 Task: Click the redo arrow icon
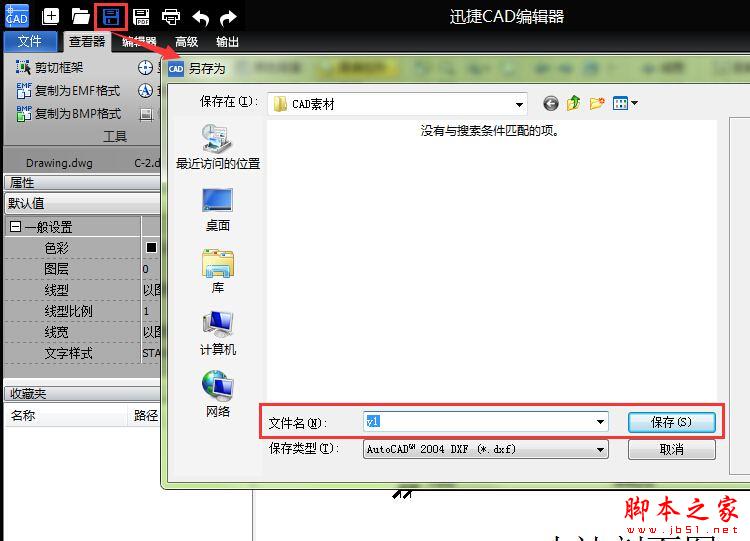coord(228,18)
